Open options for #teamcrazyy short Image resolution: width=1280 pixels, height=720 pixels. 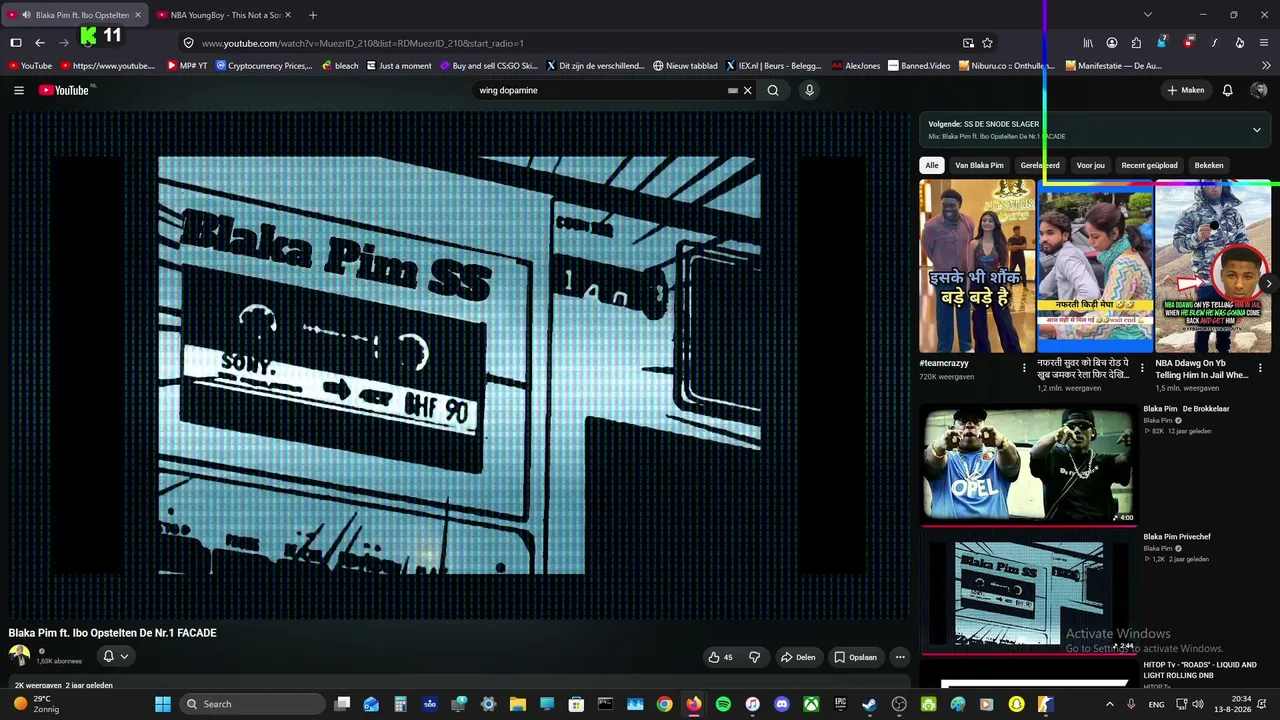pos(1024,368)
